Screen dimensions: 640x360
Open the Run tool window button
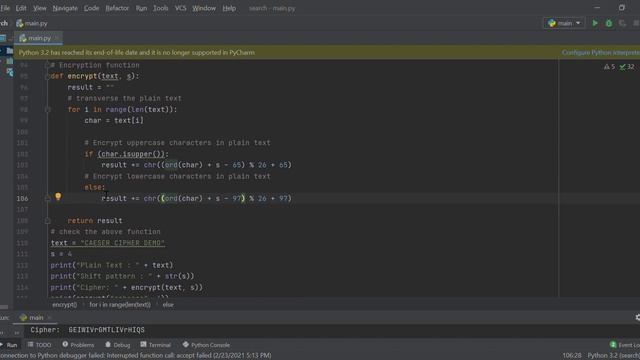pyautogui.click(x=9, y=345)
